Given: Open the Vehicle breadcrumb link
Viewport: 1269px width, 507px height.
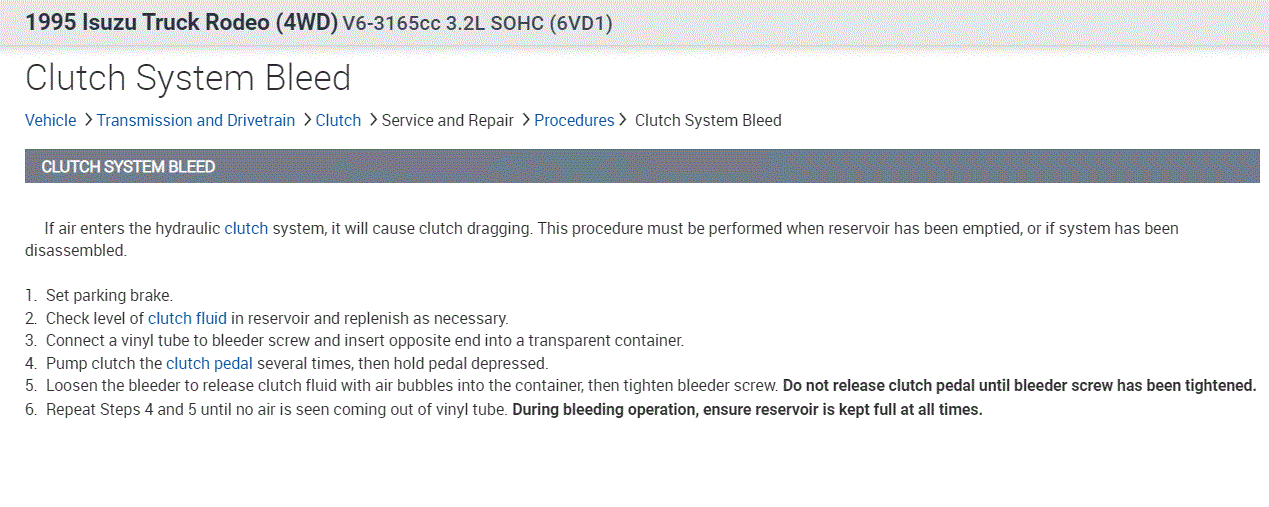Looking at the screenshot, I should point(50,120).
